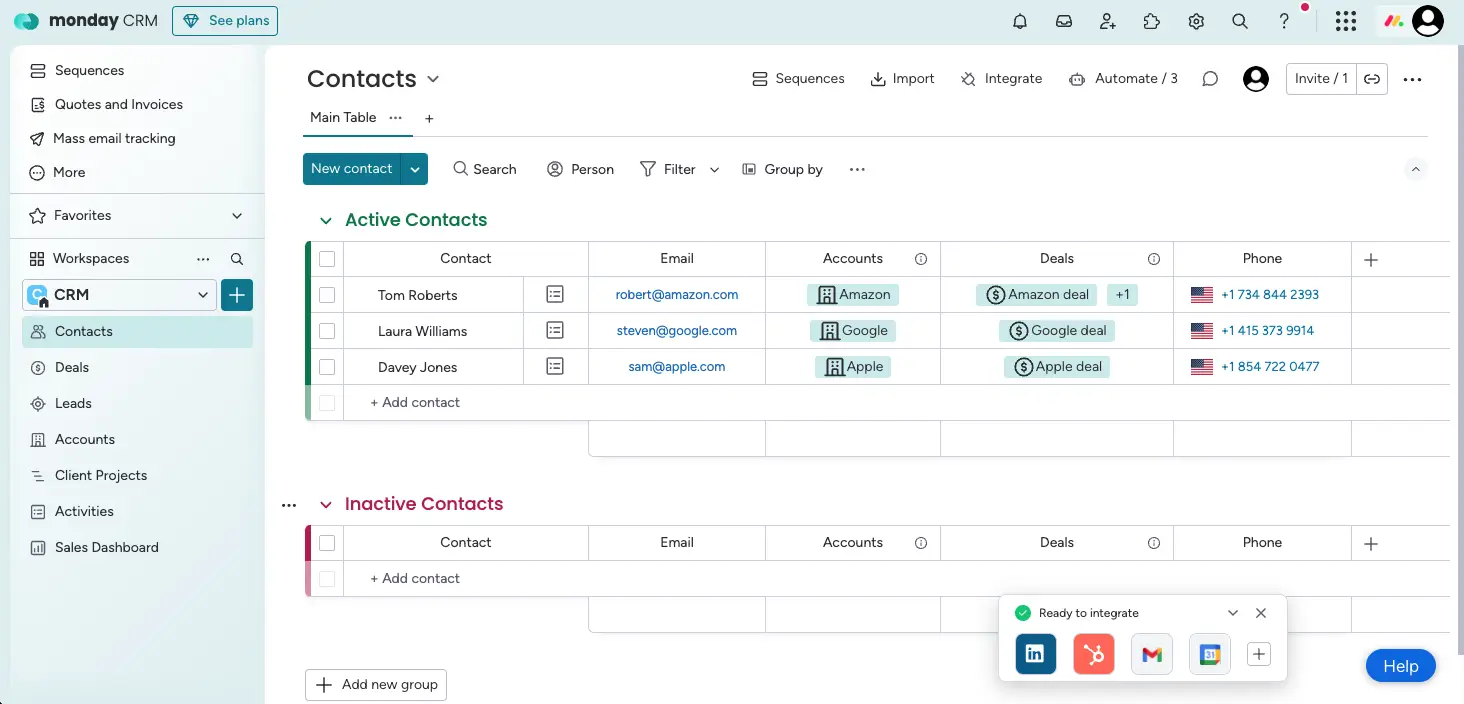Open the HubSpot integration icon
The height and width of the screenshot is (704, 1464).
coord(1093,653)
